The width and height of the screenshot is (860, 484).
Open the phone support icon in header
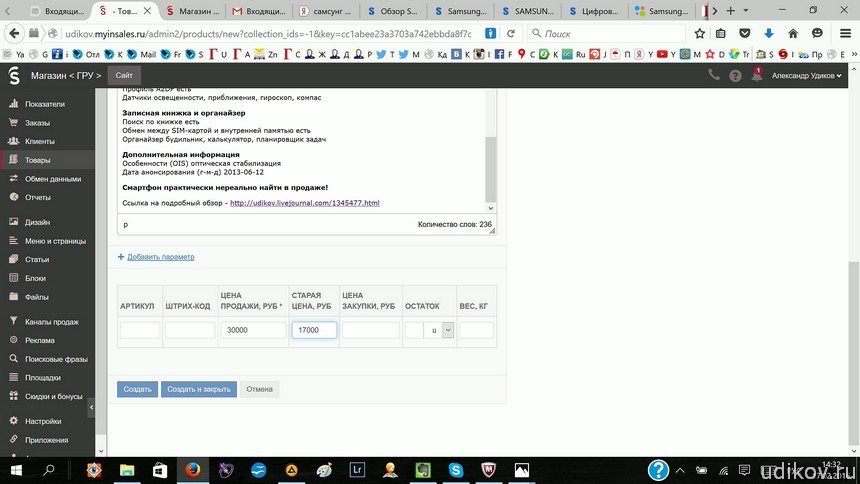coord(714,75)
